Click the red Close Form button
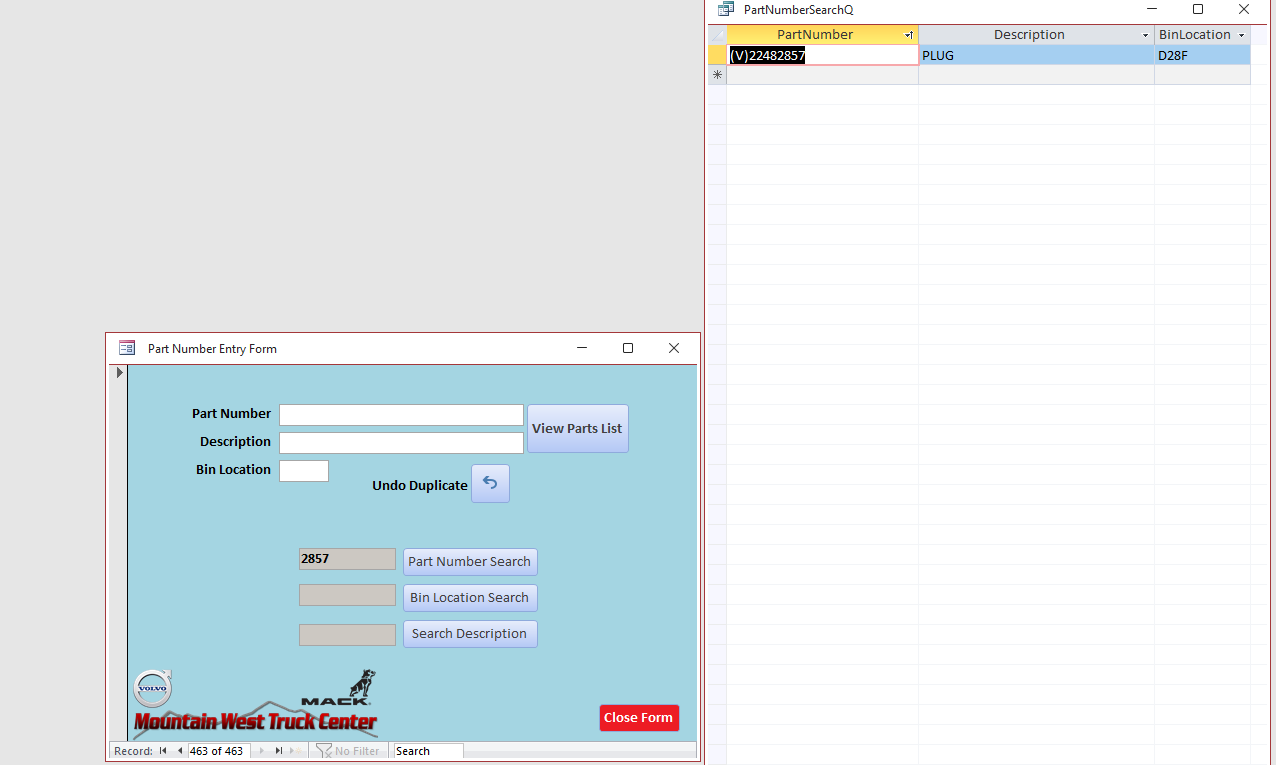This screenshot has height=765, width=1276. [x=638, y=717]
